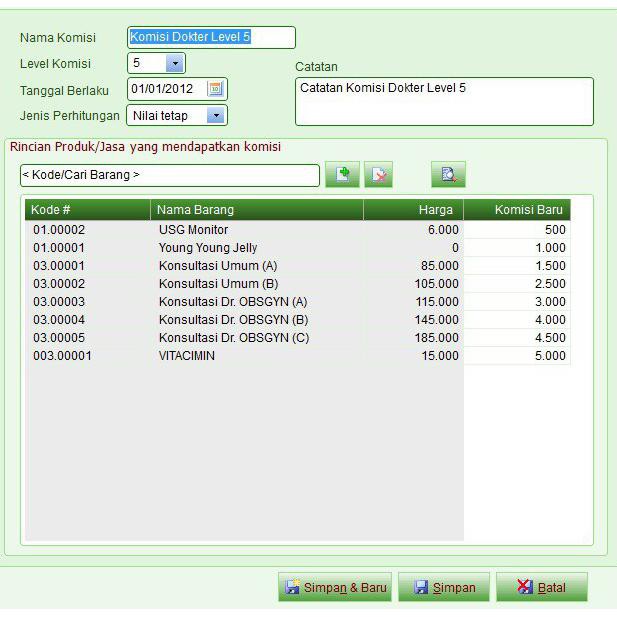Viewport: 617px width, 617px height.
Task: Open the Jenis Perhitungan dropdown
Action: click(x=216, y=116)
